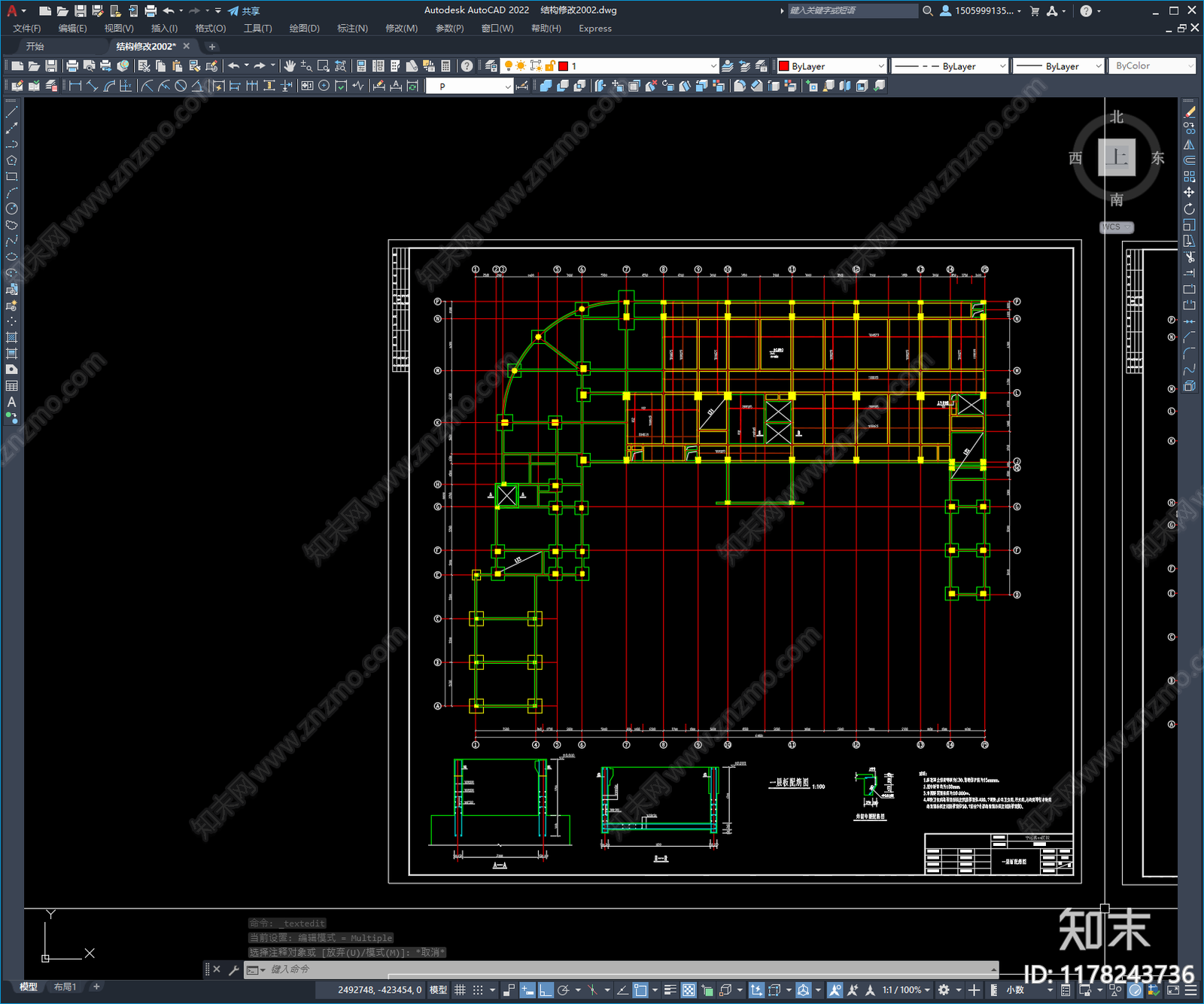Toggle transparency display in status bar
The height and width of the screenshot is (1004, 1204).
tap(689, 990)
